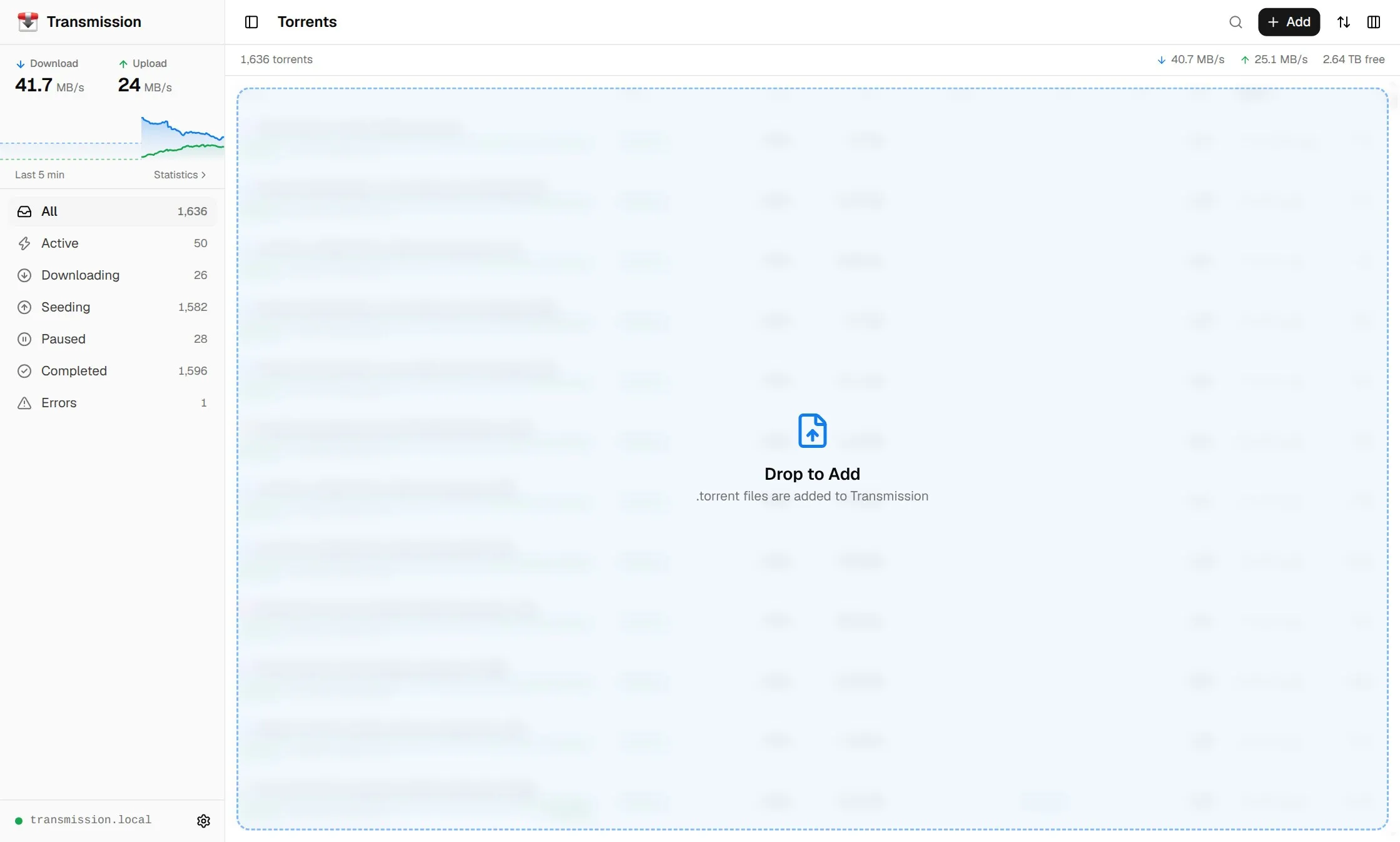Image resolution: width=1400 pixels, height=842 pixels.
Task: Click the Drop to Add heading
Action: [x=812, y=474]
